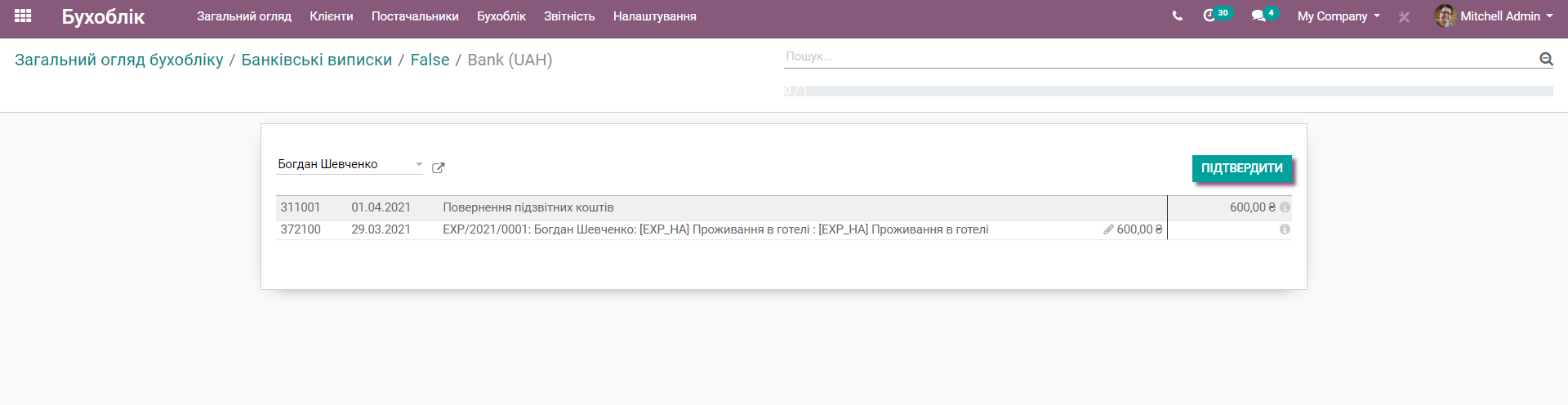Open messages chat icon with 4 badge
The width and height of the screenshot is (1568, 405).
[x=1264, y=15]
